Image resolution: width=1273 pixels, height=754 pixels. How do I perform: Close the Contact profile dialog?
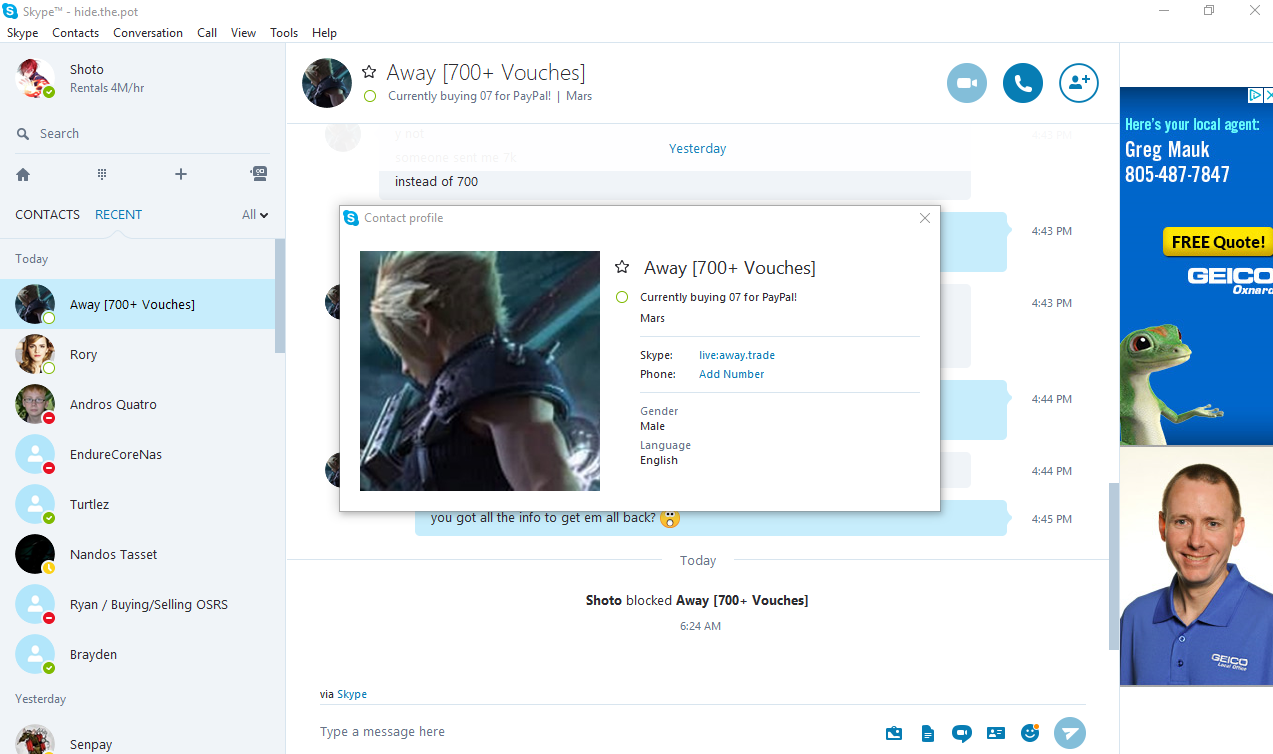[925, 218]
